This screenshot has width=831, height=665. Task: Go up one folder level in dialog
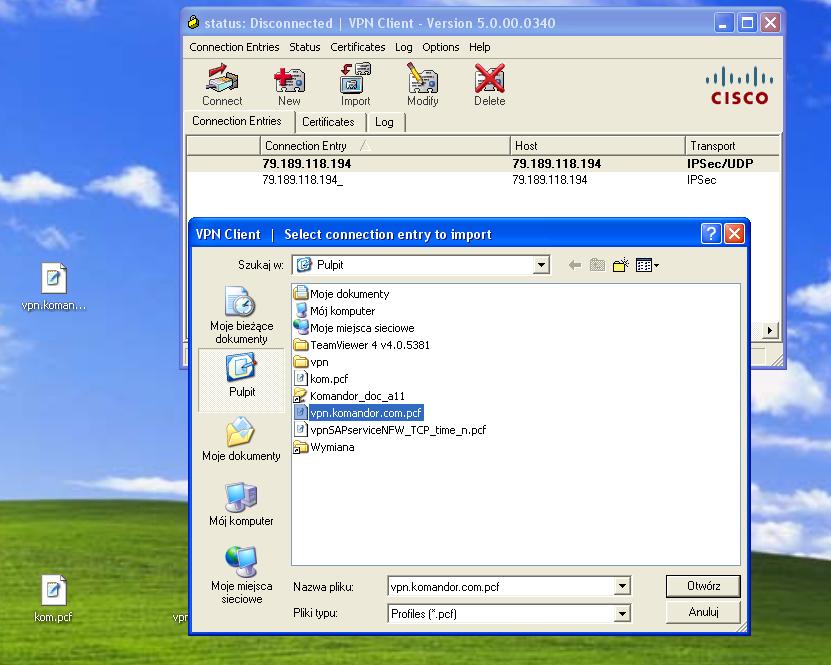coord(597,265)
